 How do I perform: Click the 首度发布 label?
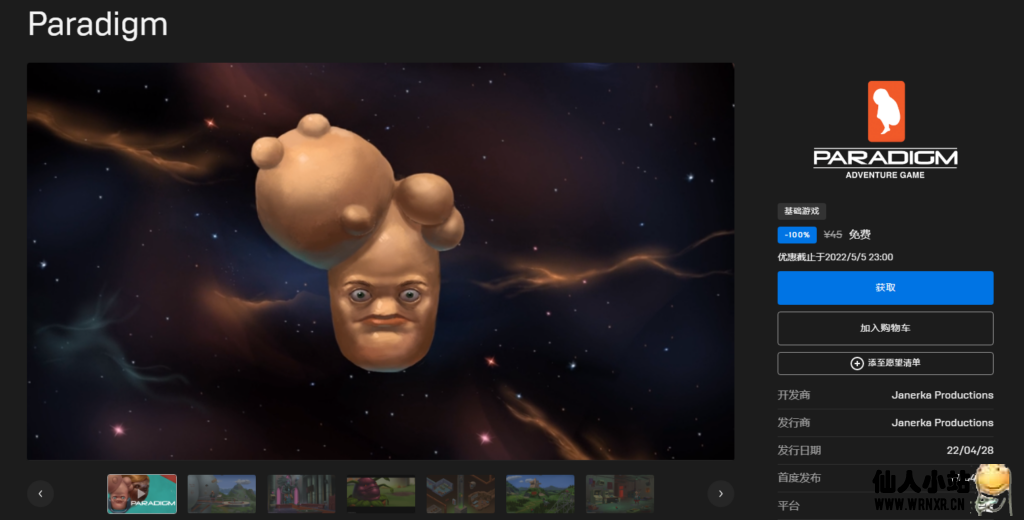coord(799,478)
